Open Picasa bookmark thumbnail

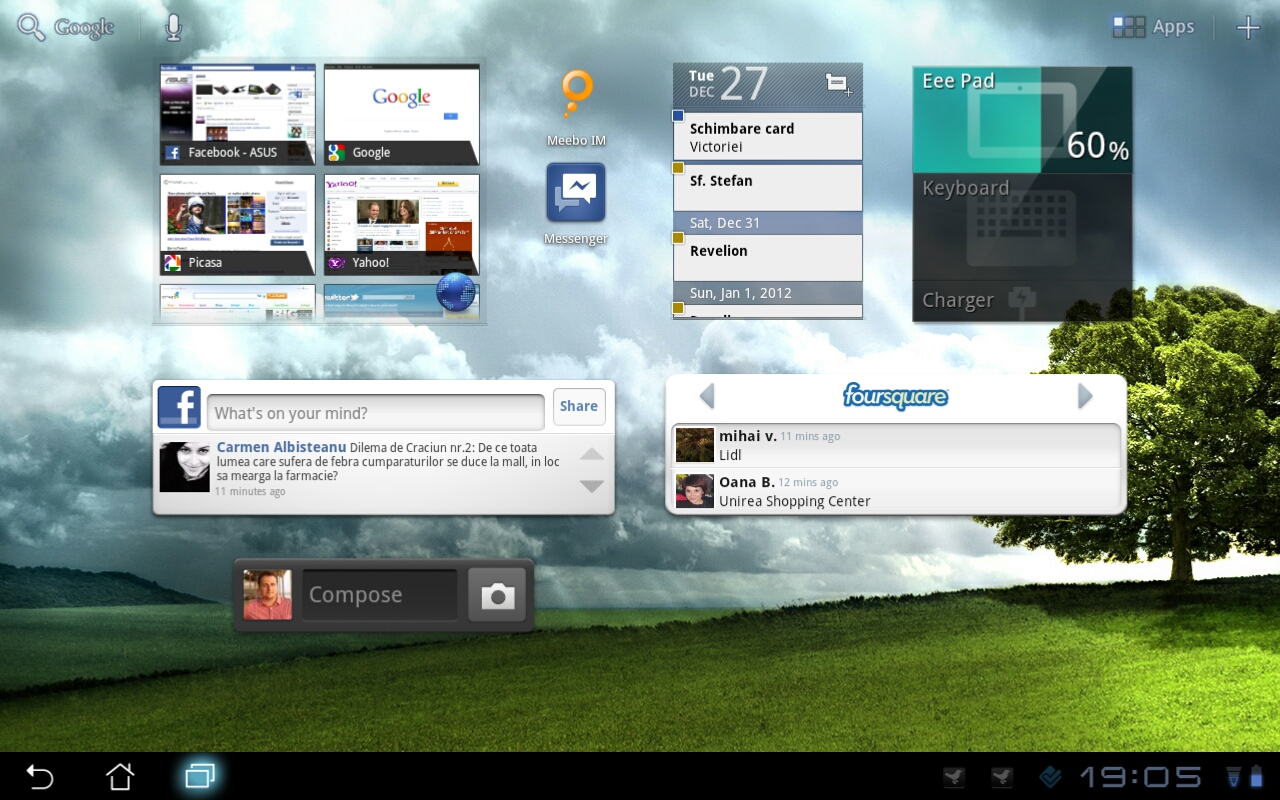tap(238, 225)
